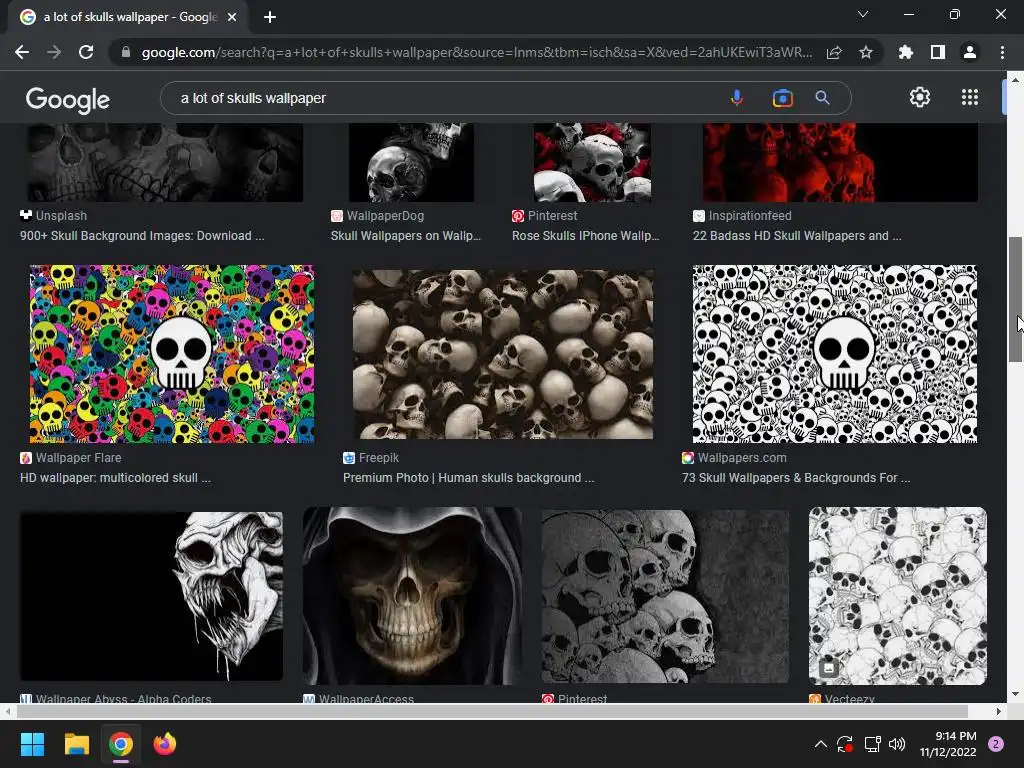The image size is (1024, 768).
Task: Open the Chrome profile menu
Action: tap(970, 52)
